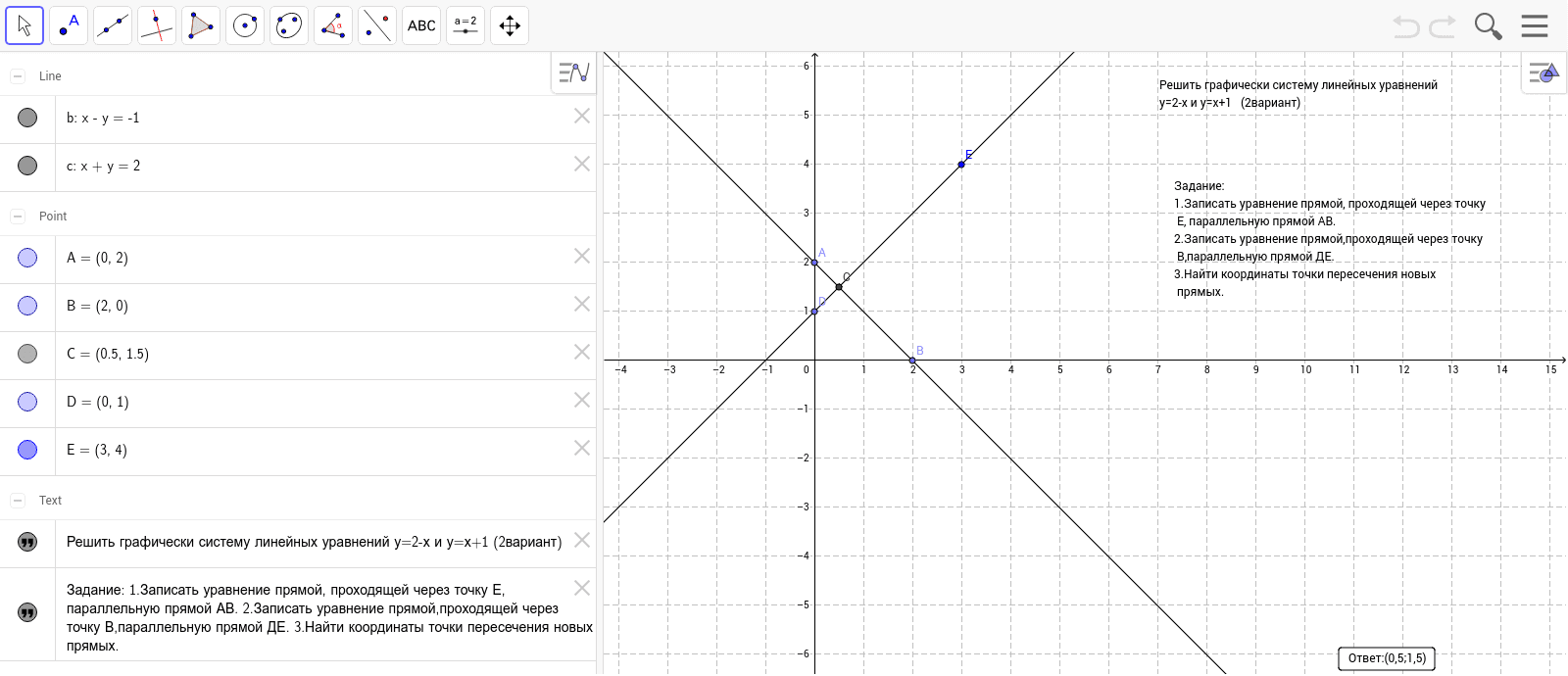Click the Undo arrow
The height and width of the screenshot is (676, 1568).
coord(1406,26)
